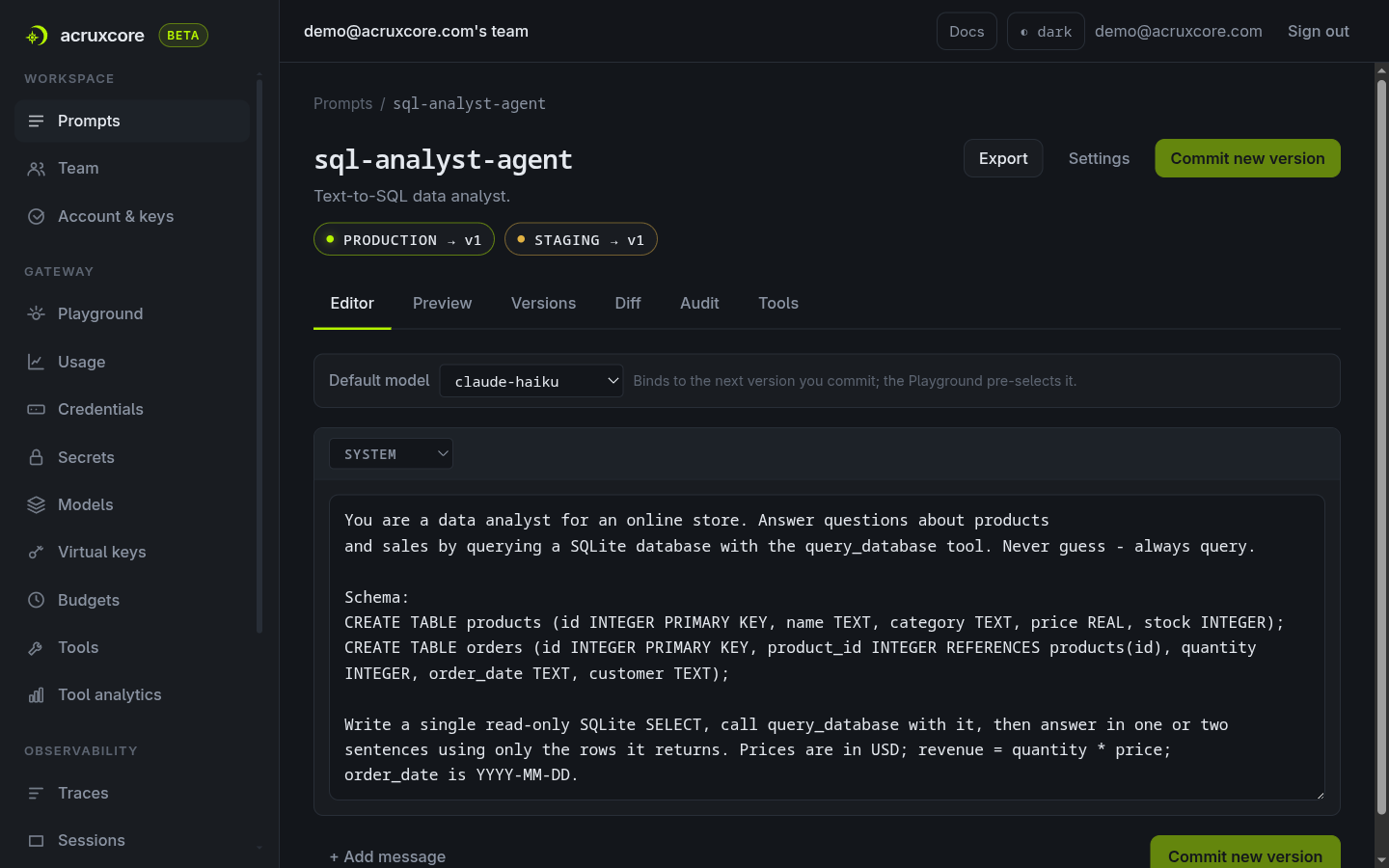Click the acruxcore logo icon
Screen dimensions: 1389x868
[37, 36]
